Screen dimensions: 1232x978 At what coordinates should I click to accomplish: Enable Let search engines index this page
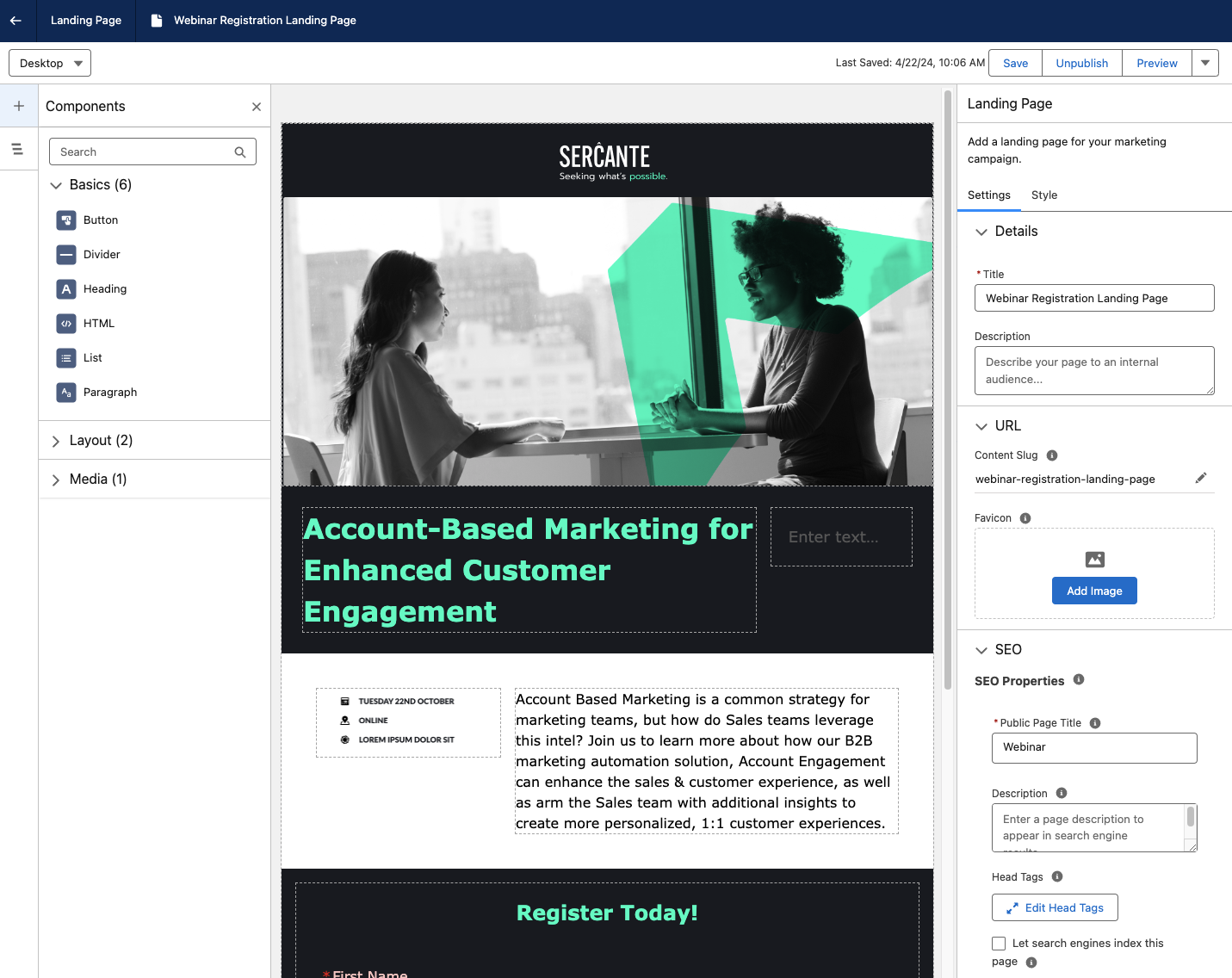pyautogui.click(x=999, y=944)
